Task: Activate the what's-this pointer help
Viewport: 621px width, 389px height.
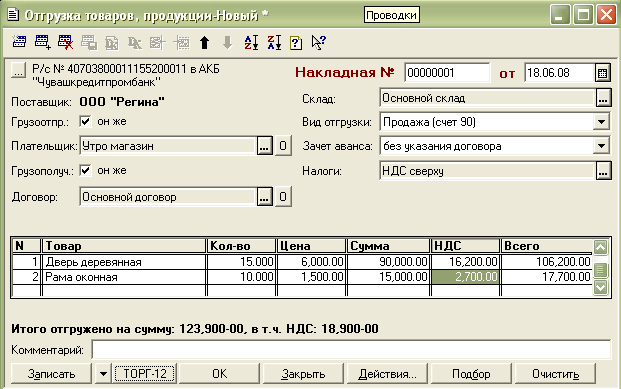Action: click(x=318, y=42)
